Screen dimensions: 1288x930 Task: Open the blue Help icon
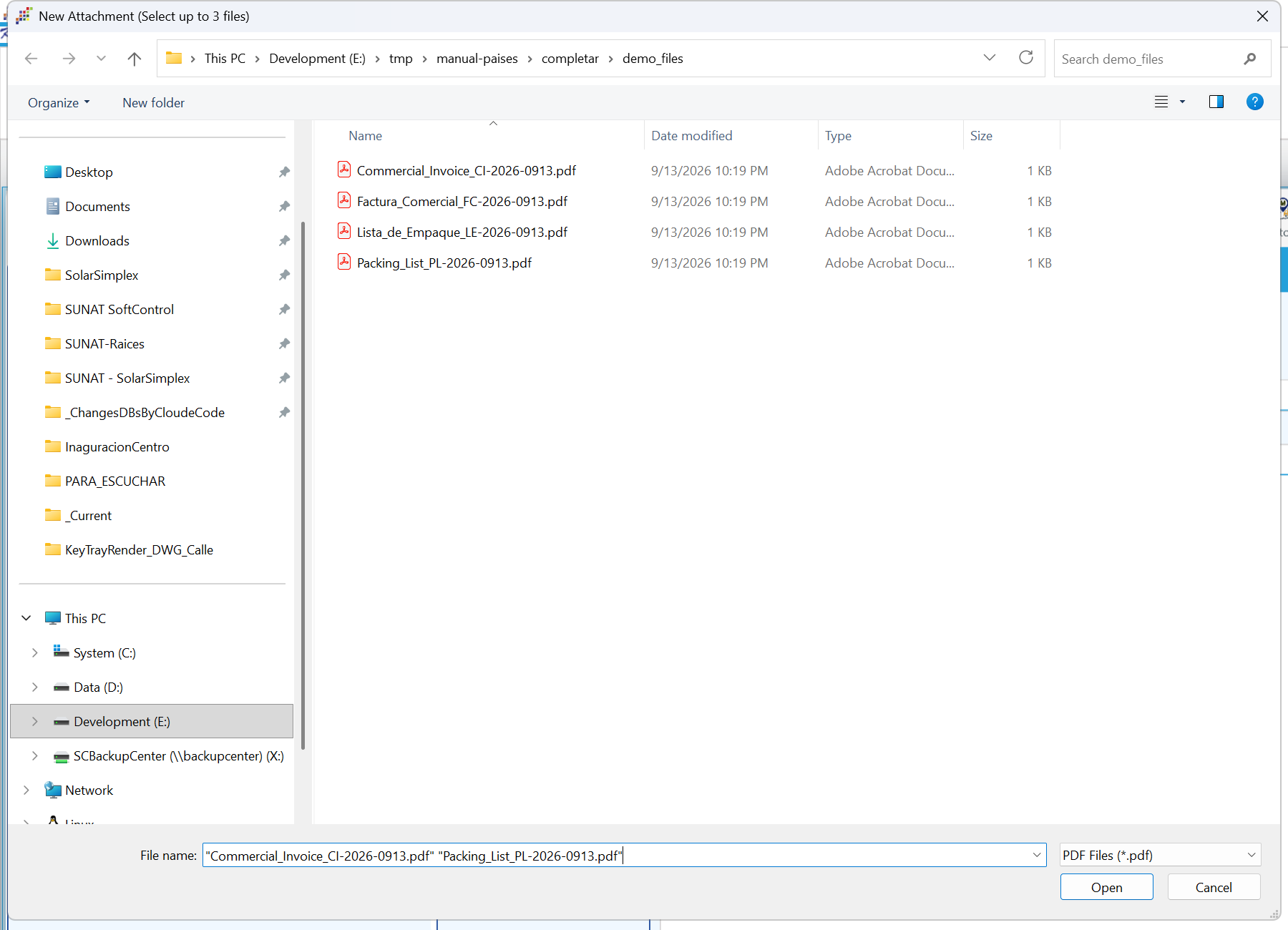coord(1255,102)
